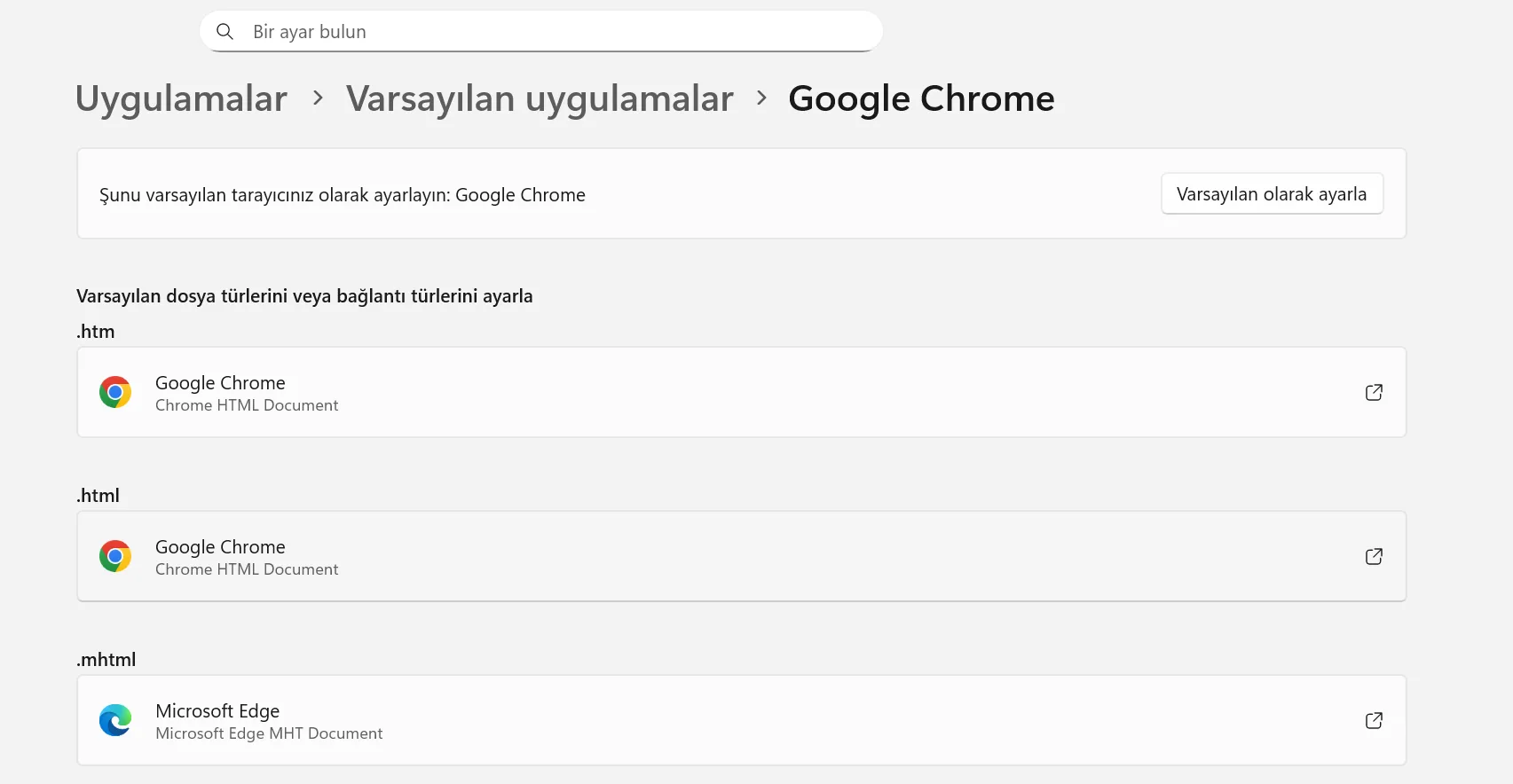This screenshot has width=1513, height=784.
Task: Select Google Chrome label under .html
Action: [220, 547]
